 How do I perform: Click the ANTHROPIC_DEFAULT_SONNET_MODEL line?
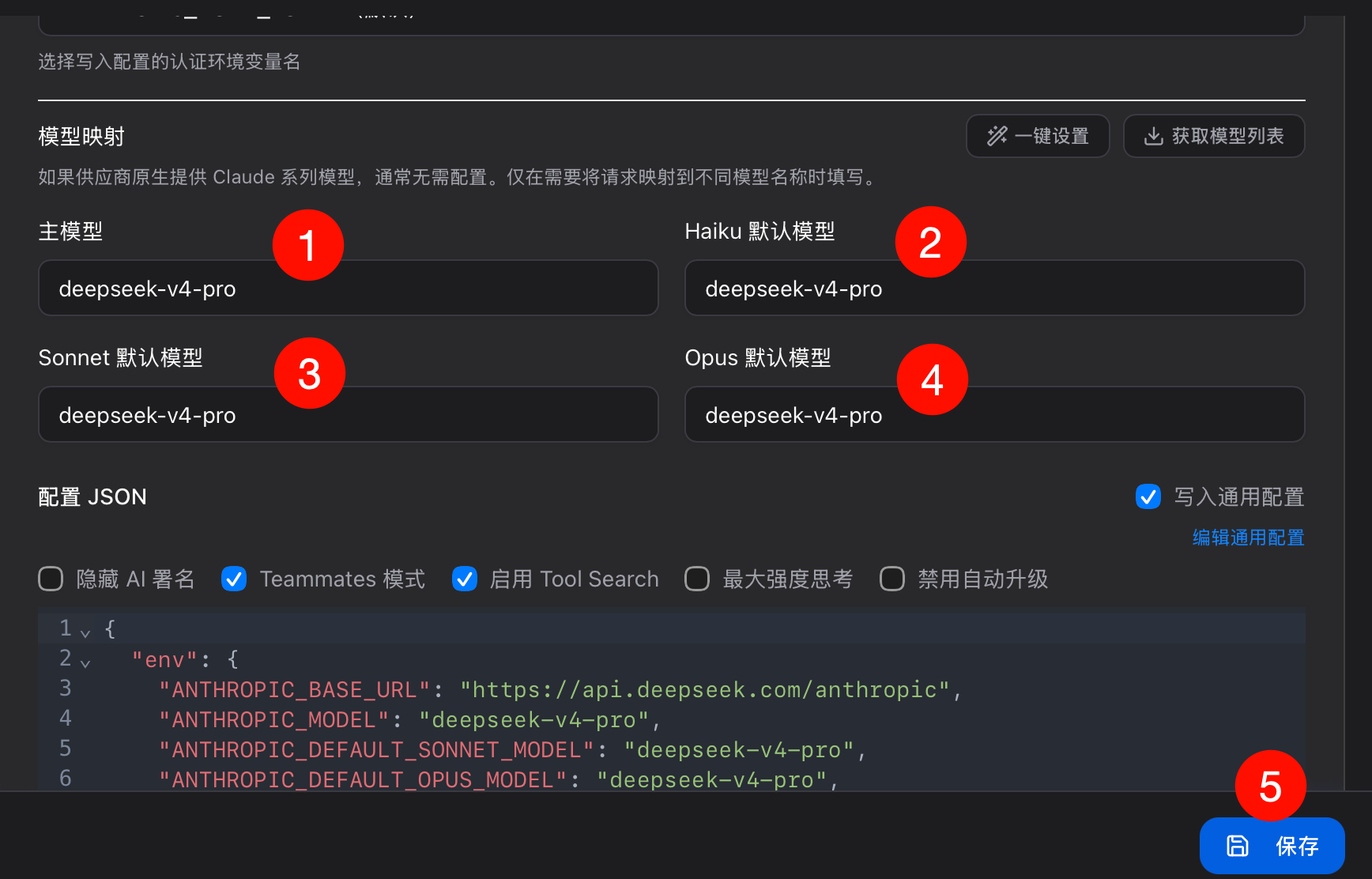(512, 749)
